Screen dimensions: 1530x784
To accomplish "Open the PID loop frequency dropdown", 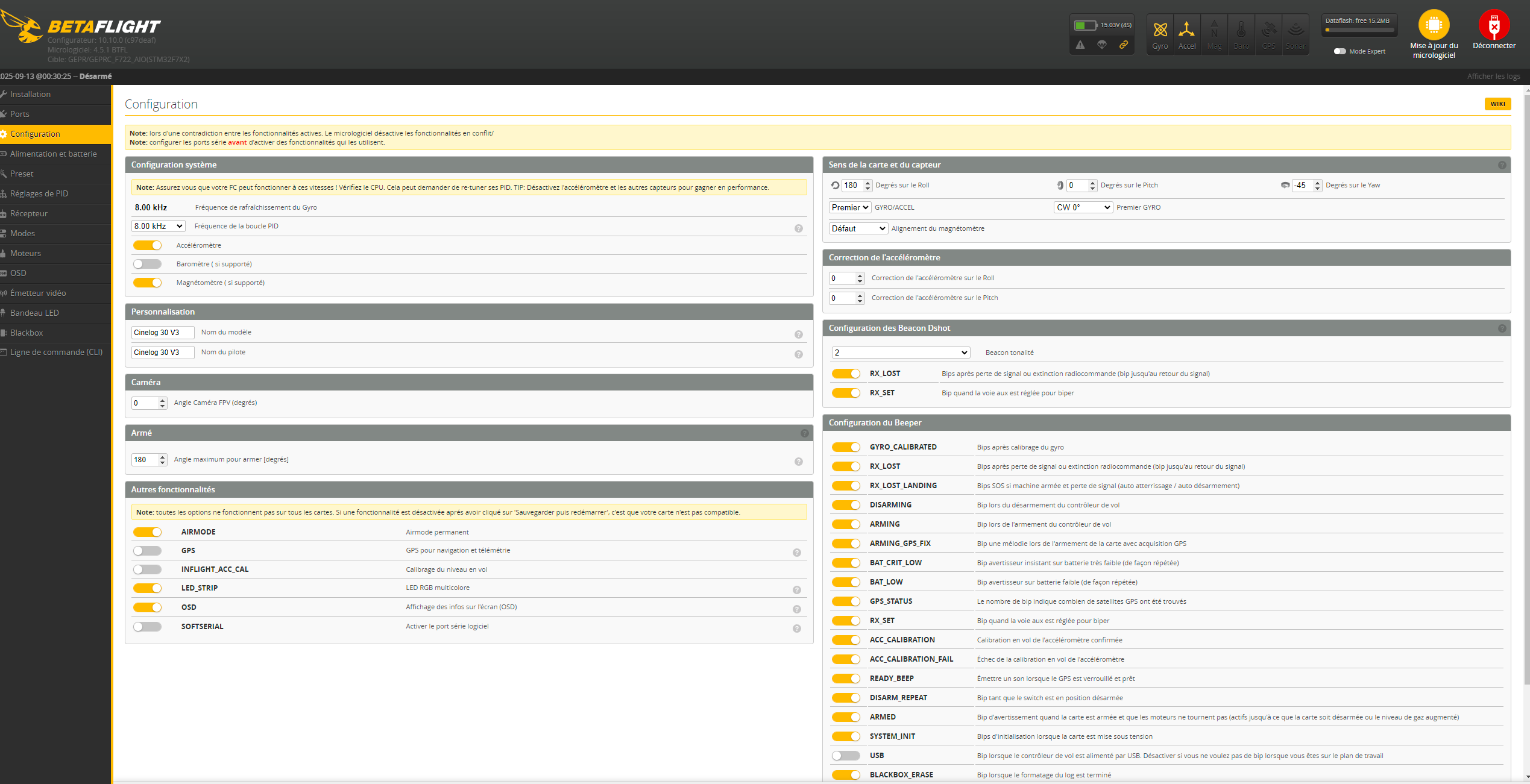I will pos(159,226).
